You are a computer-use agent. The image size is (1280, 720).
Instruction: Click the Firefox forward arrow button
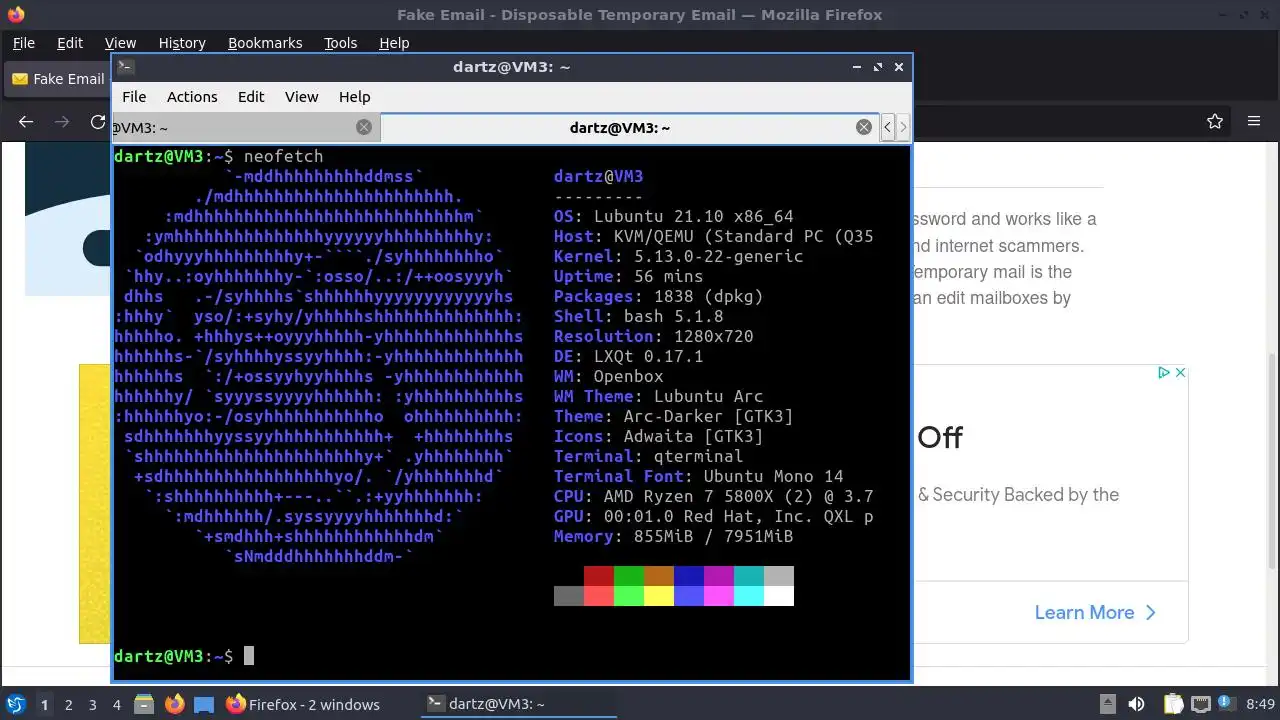[62, 121]
